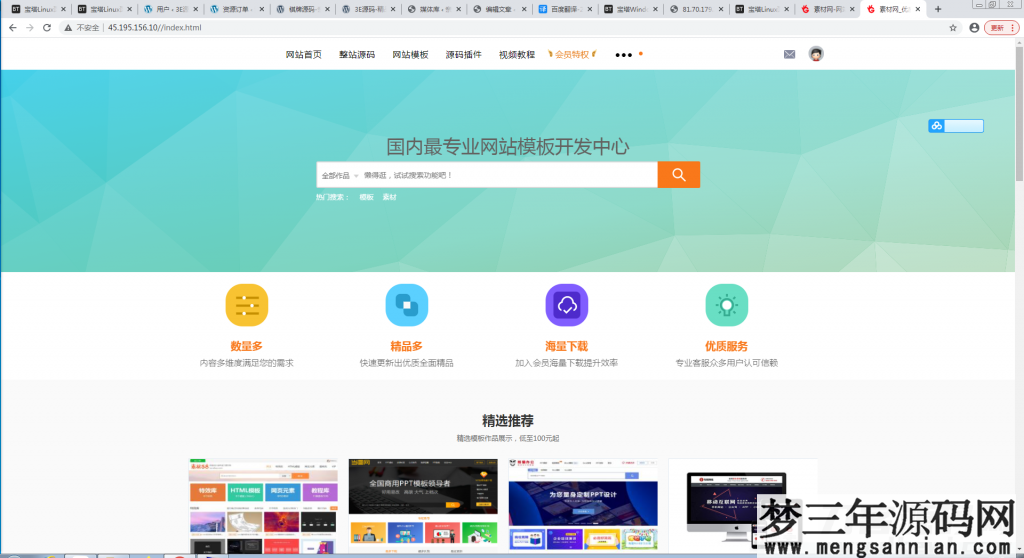Click the 优质服务 green lightbulb icon
This screenshot has width=1024, height=558.
coord(727,305)
